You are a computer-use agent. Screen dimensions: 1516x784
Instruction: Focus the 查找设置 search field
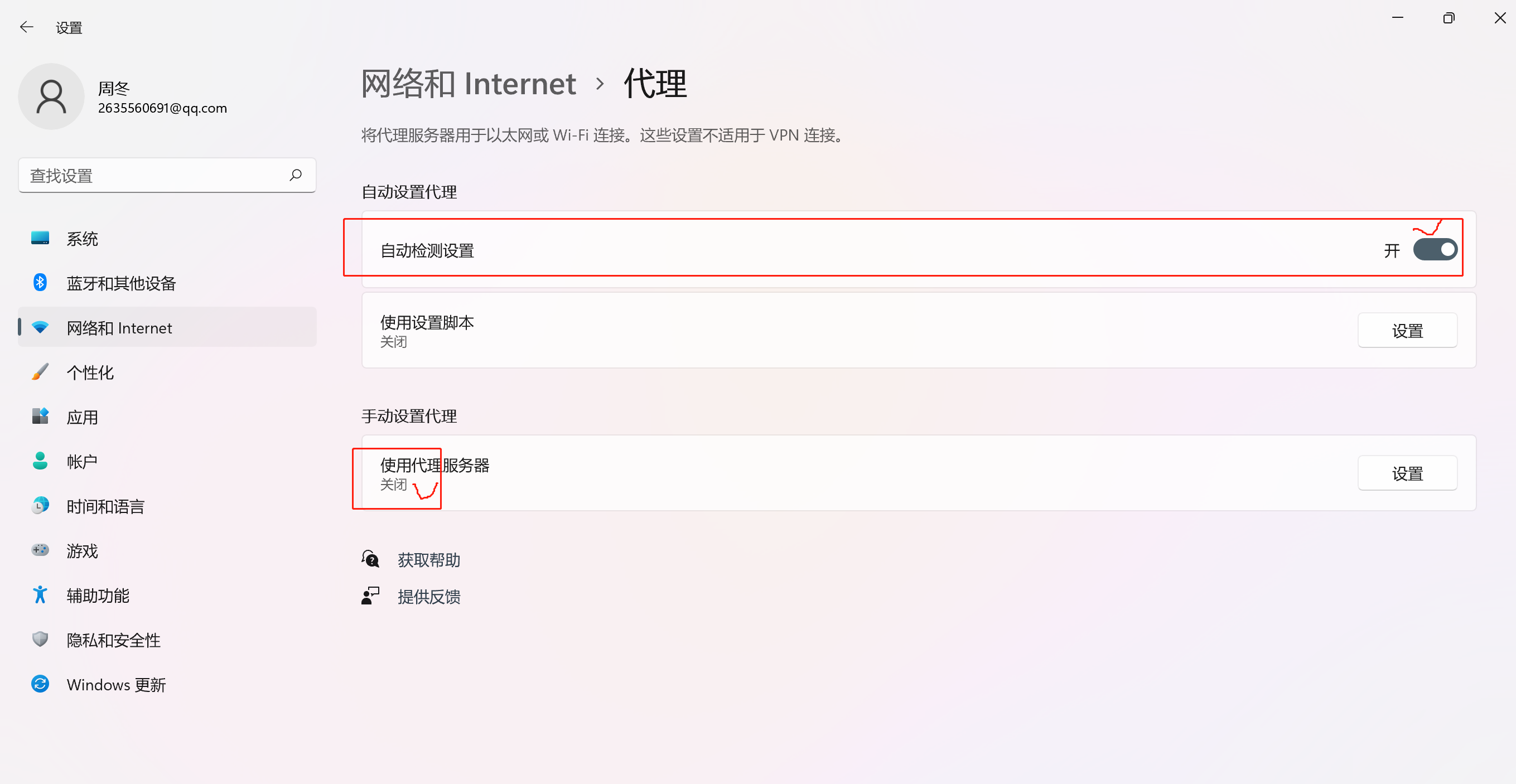click(153, 175)
